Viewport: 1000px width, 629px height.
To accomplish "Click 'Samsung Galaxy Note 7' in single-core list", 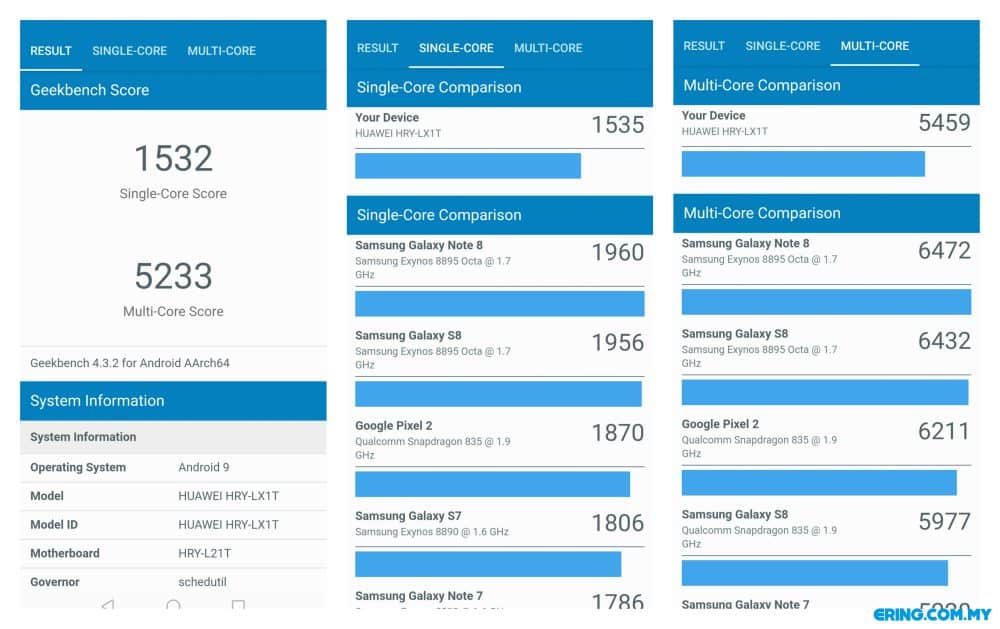I will (419, 595).
